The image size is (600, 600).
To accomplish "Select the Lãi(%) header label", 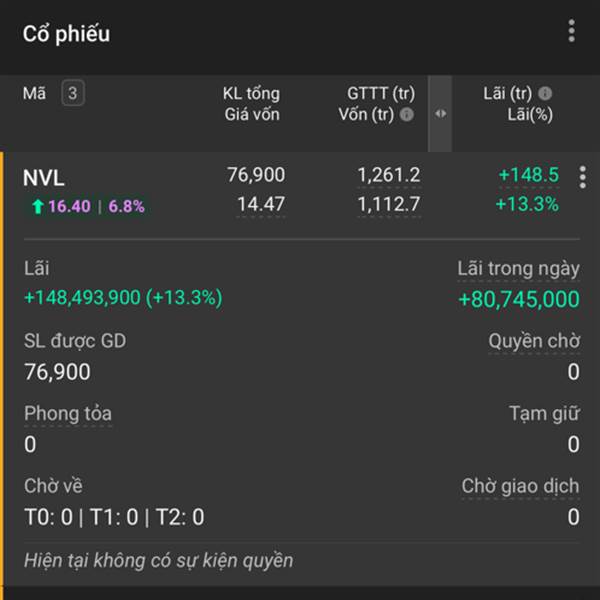I will pos(530,114).
